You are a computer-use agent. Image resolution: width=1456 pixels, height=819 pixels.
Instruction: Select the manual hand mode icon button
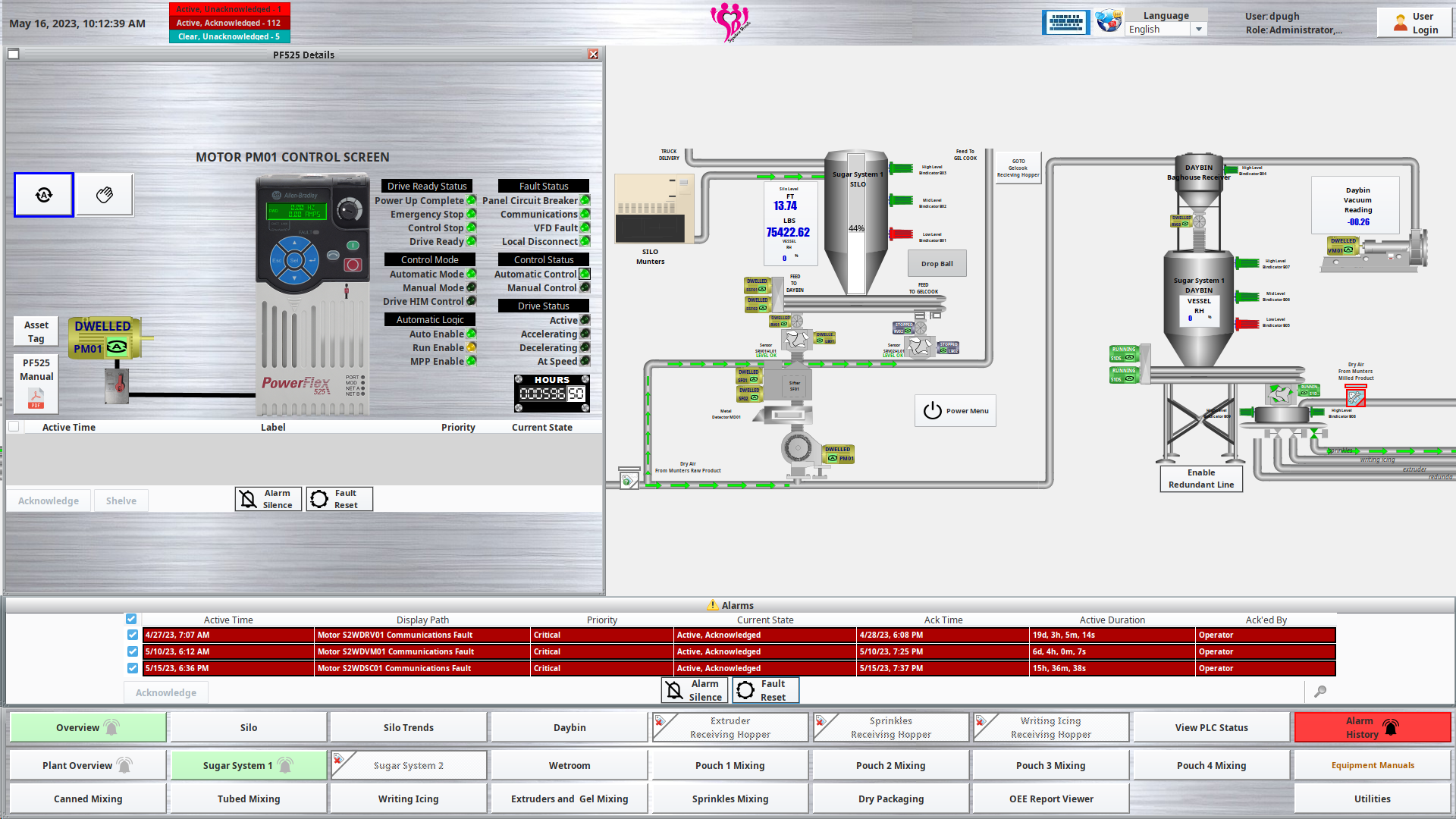click(105, 195)
